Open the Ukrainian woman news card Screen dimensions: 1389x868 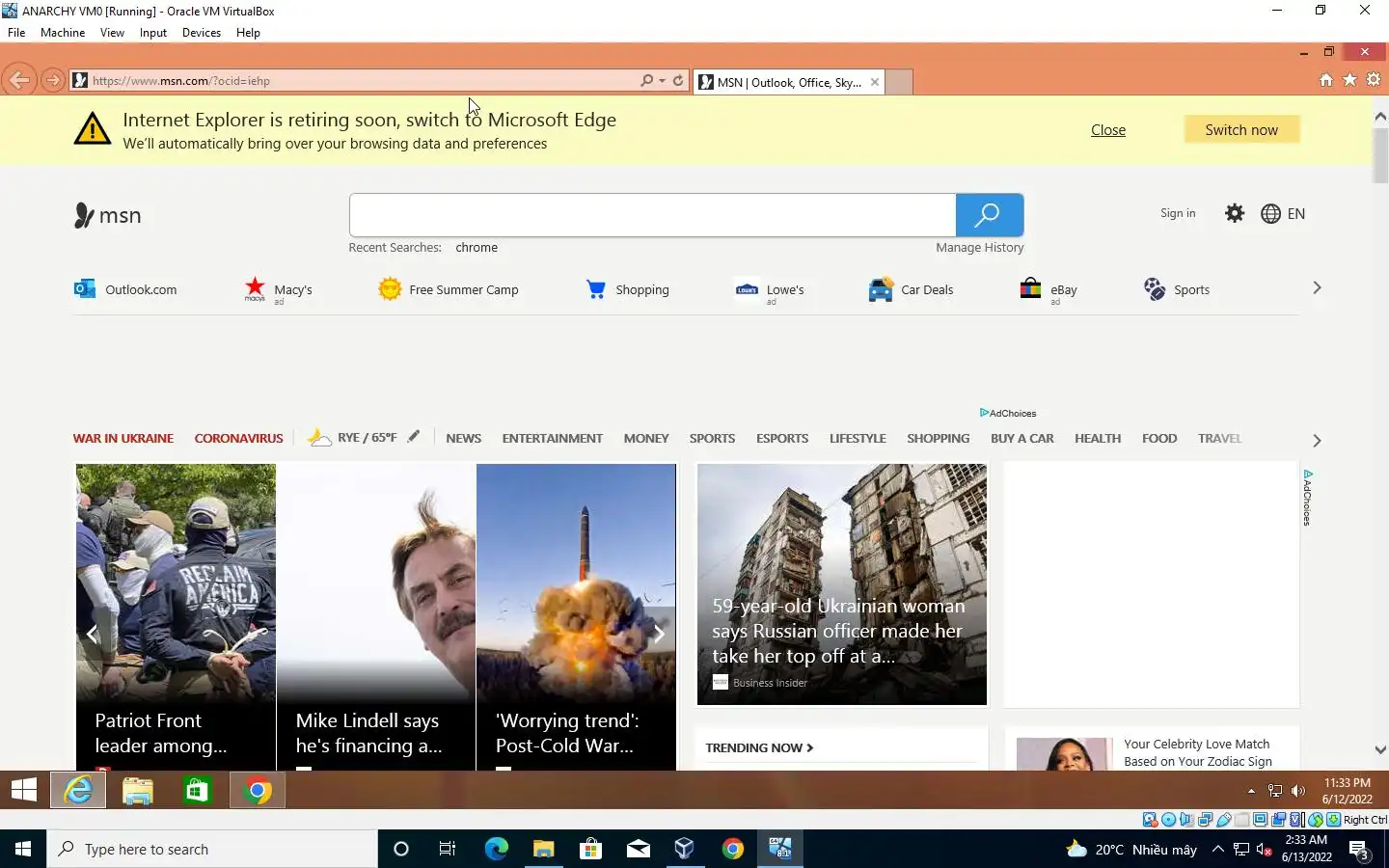click(842, 584)
